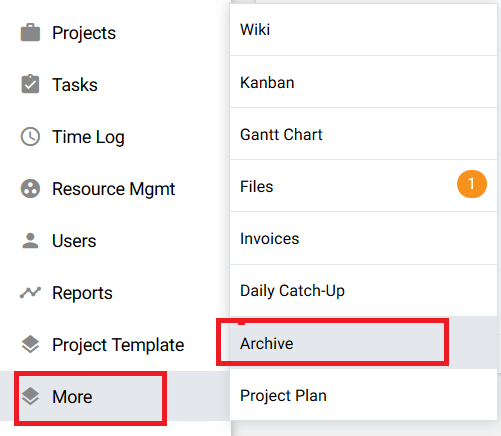
Task: Select Kanban from the More menu
Action: 363,82
